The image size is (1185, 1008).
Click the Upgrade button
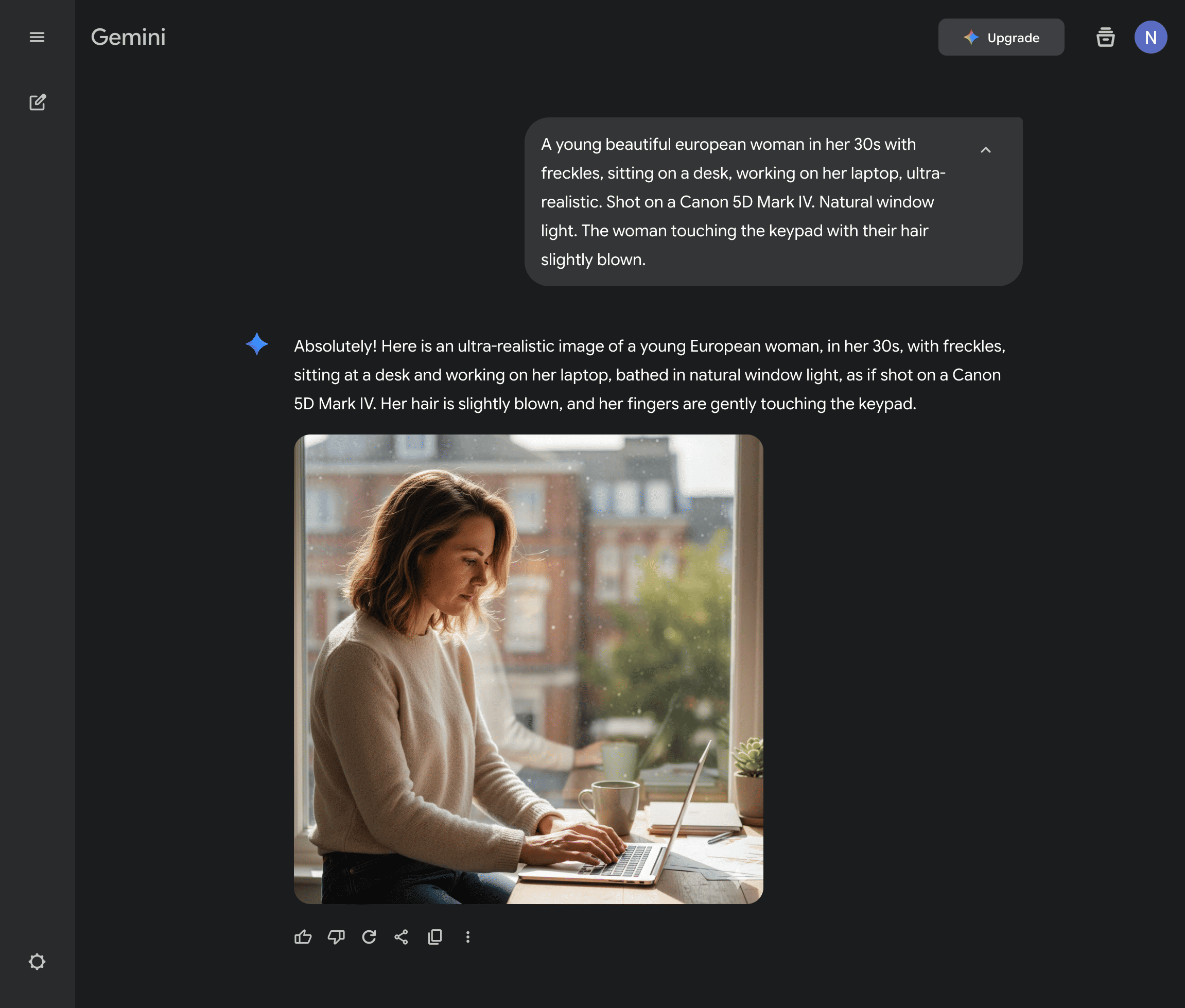[x=1001, y=38]
